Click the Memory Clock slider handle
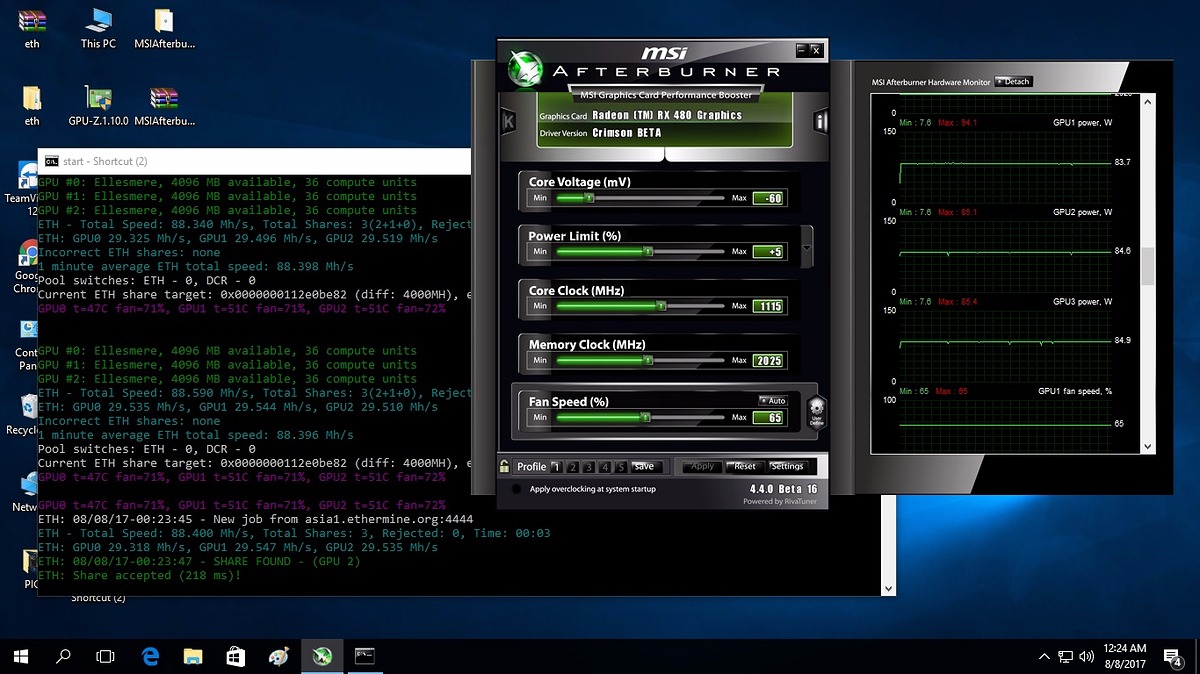 (649, 360)
